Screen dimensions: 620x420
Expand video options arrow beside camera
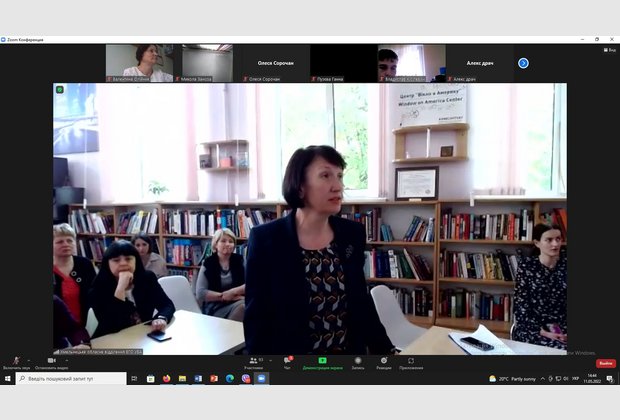tap(68, 360)
